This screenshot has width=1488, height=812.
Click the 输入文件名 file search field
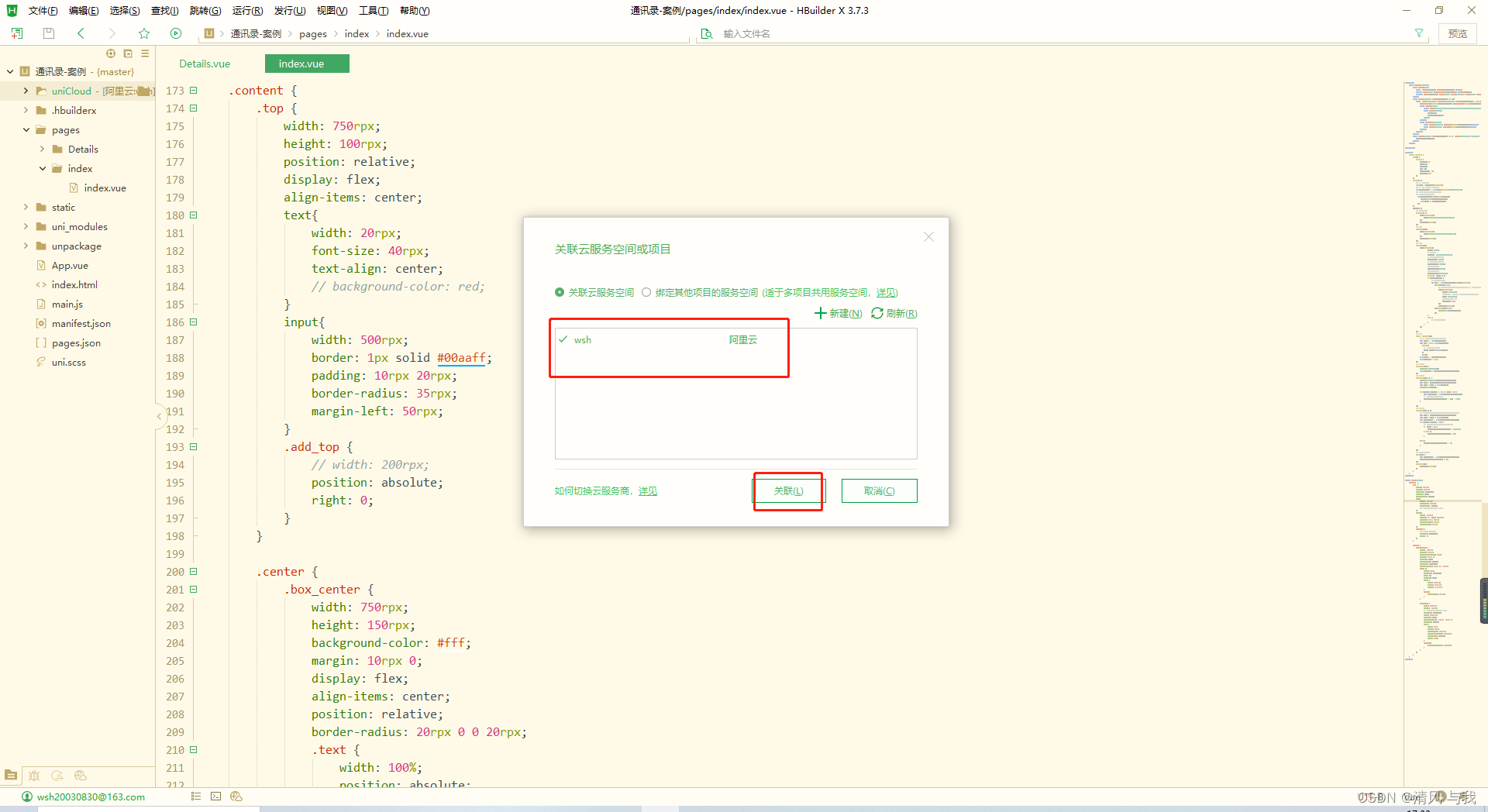tap(1062, 33)
